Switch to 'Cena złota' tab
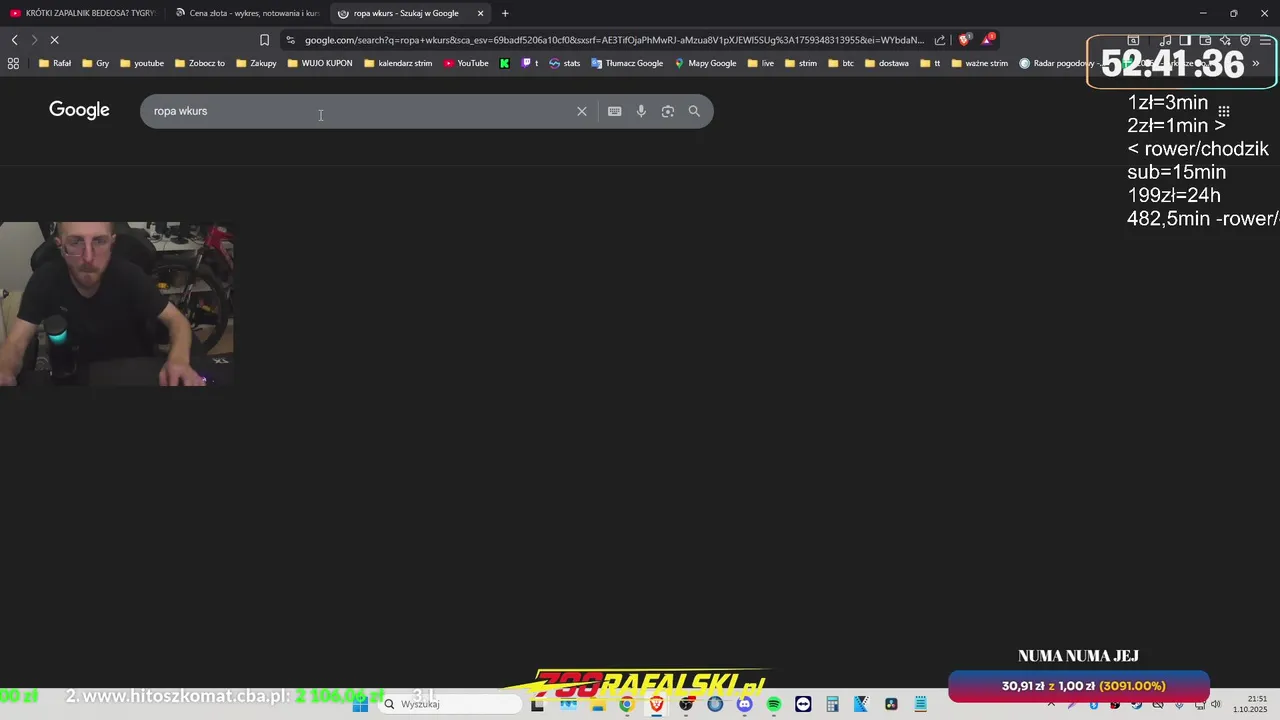1280x720 pixels. (x=246, y=13)
